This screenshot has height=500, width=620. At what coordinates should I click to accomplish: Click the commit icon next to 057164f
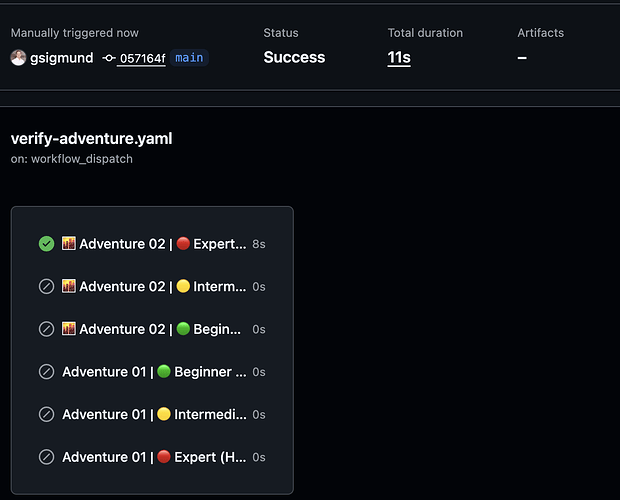point(108,58)
